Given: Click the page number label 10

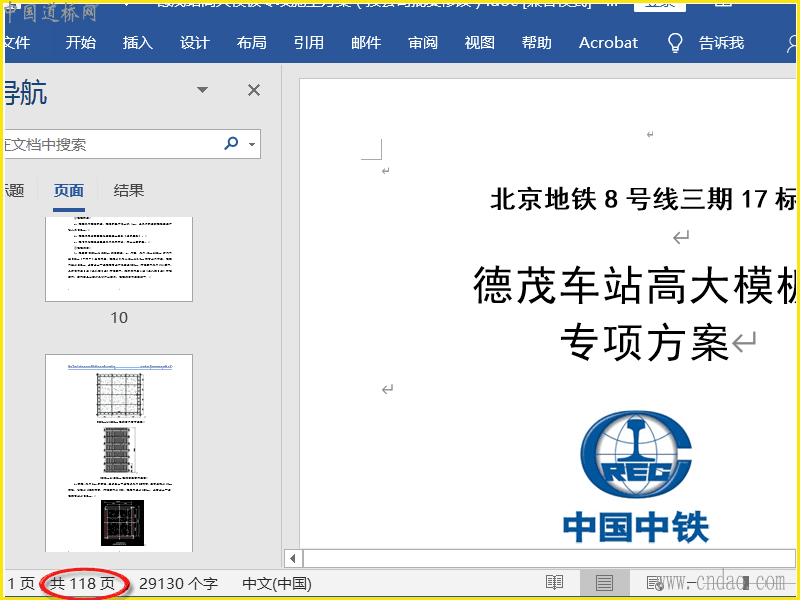Looking at the screenshot, I should [x=119, y=318].
